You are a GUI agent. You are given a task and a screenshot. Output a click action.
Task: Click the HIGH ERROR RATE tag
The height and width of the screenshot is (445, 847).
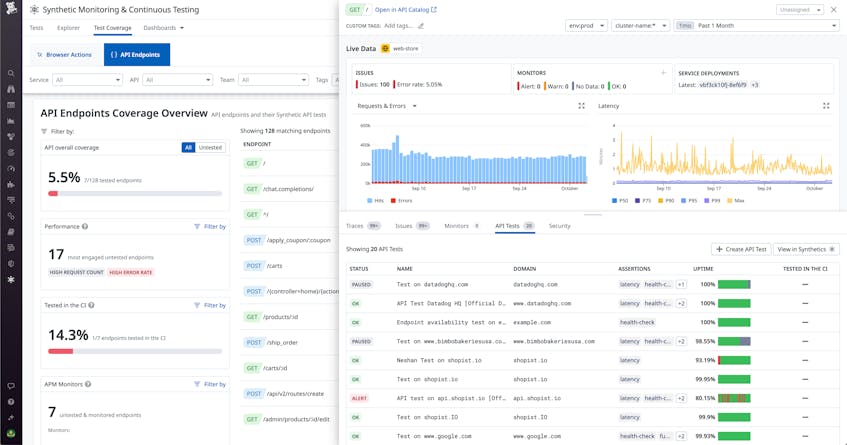131,272
